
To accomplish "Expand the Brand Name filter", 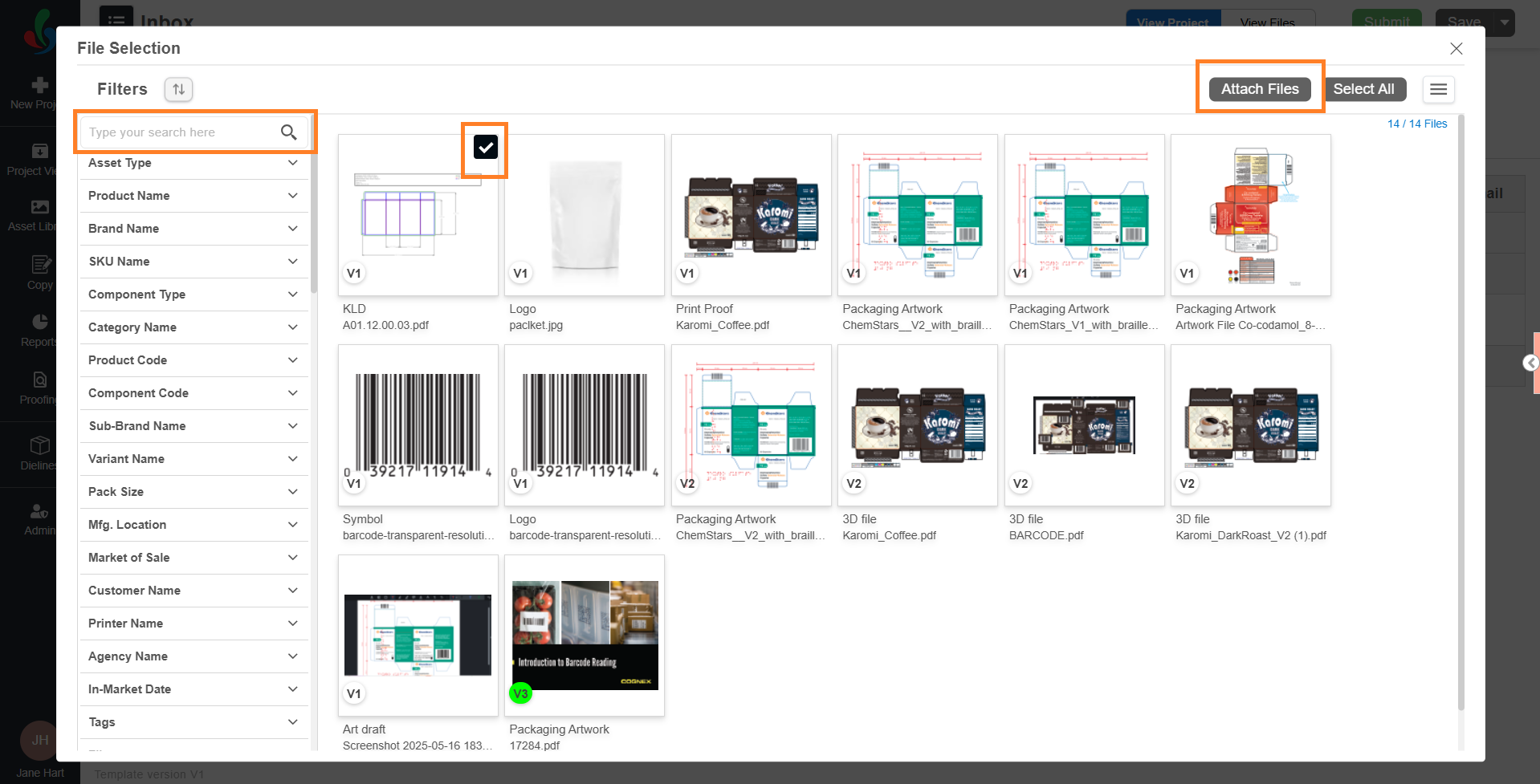I will (x=194, y=229).
